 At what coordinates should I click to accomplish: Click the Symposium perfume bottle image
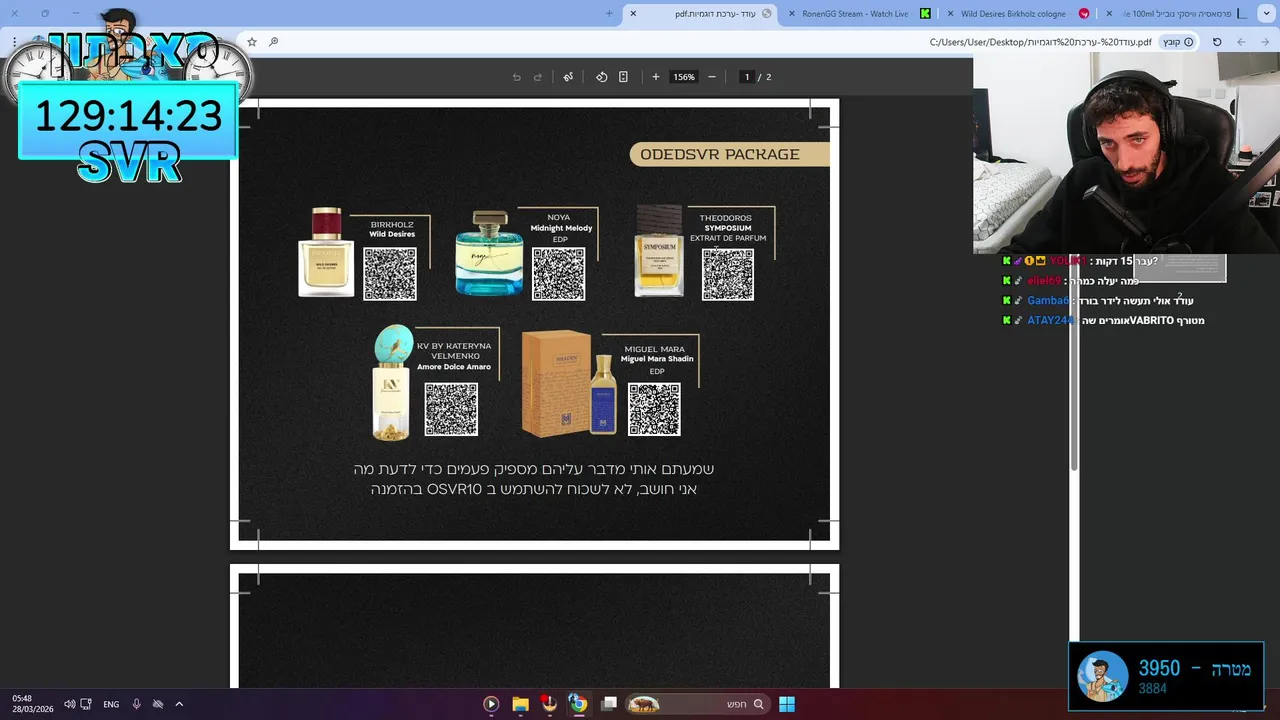click(659, 252)
